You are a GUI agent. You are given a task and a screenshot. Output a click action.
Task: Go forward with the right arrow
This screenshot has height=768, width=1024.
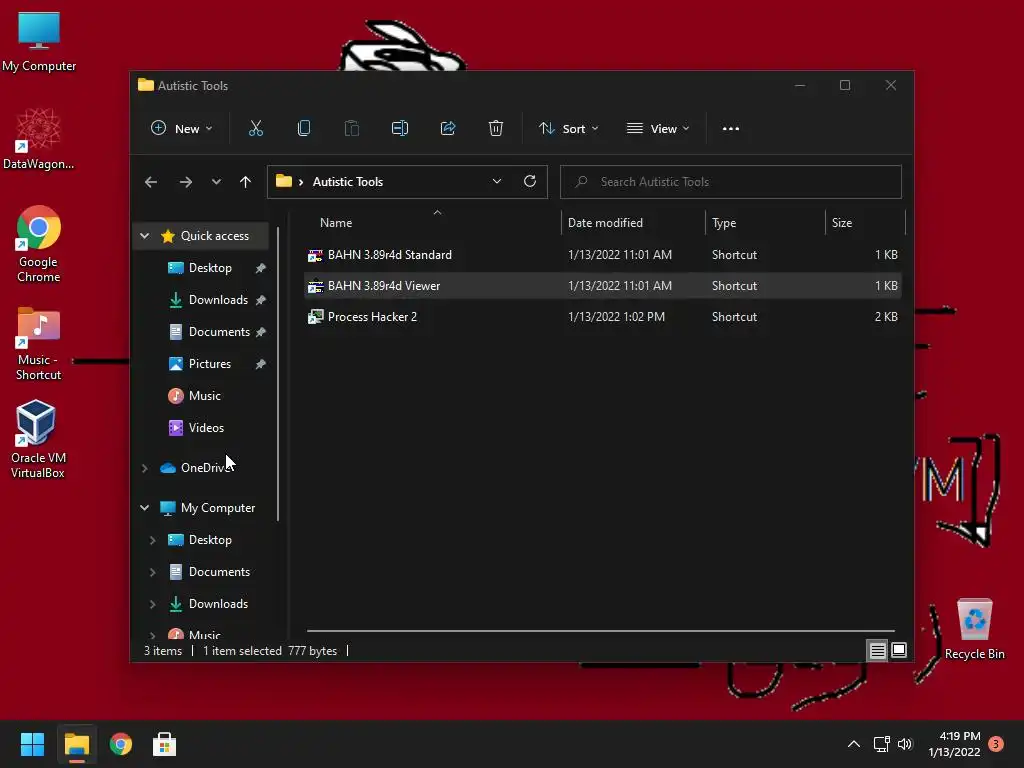pyautogui.click(x=186, y=182)
